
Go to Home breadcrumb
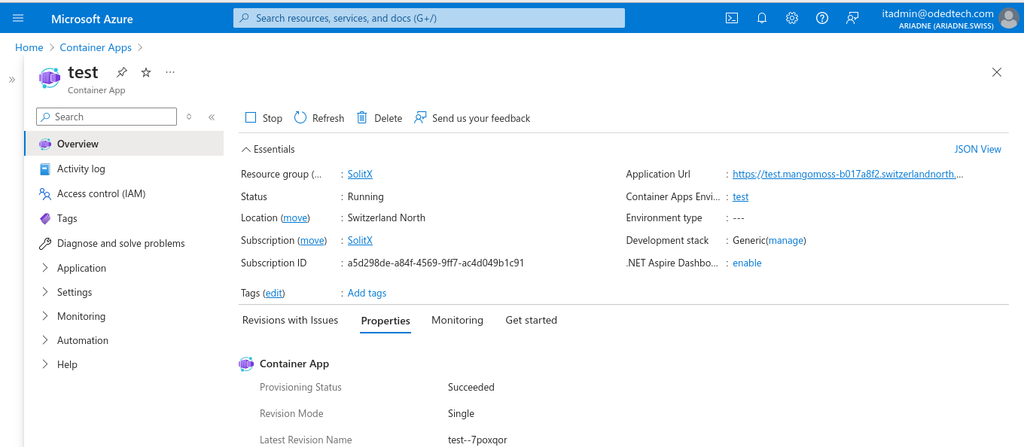(29, 48)
